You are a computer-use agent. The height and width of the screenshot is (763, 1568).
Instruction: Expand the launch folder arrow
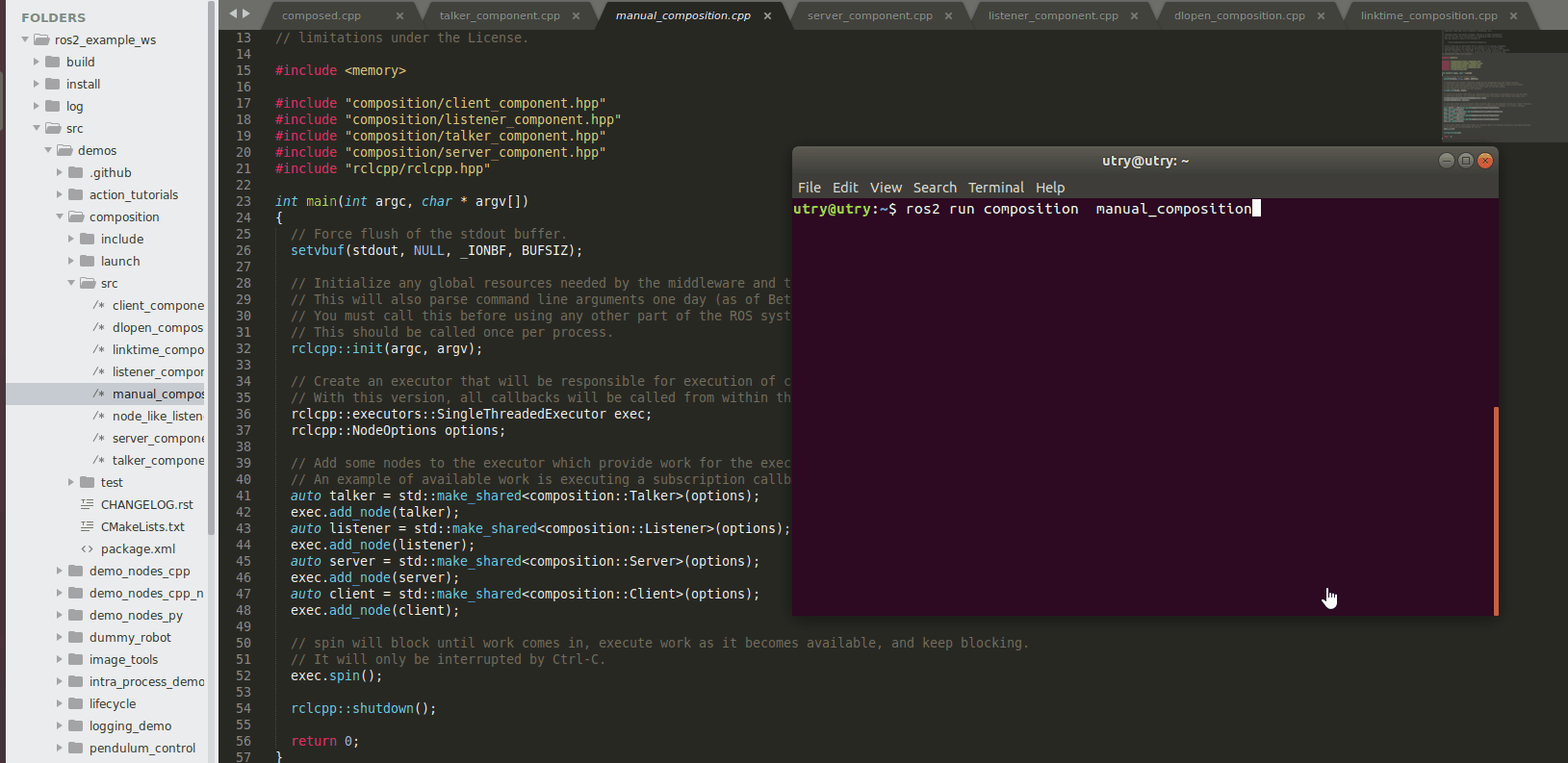click(x=71, y=261)
